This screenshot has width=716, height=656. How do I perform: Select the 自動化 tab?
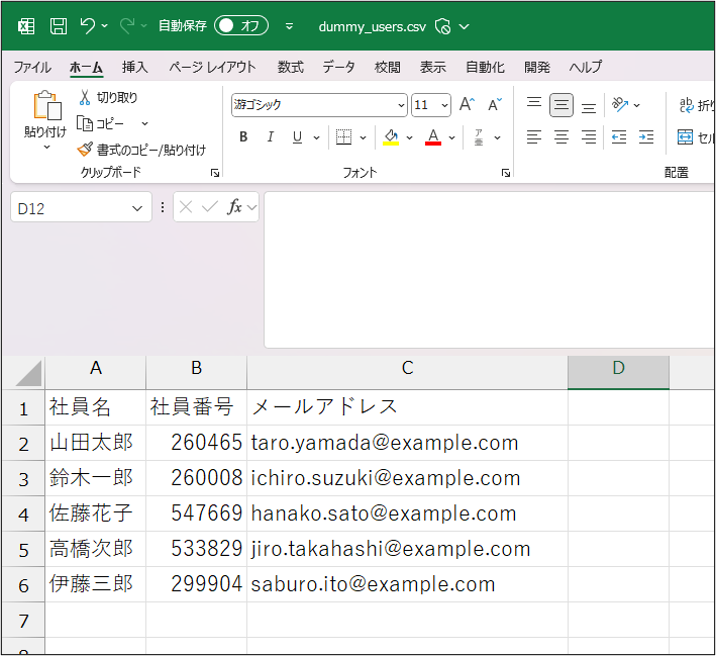(x=485, y=67)
